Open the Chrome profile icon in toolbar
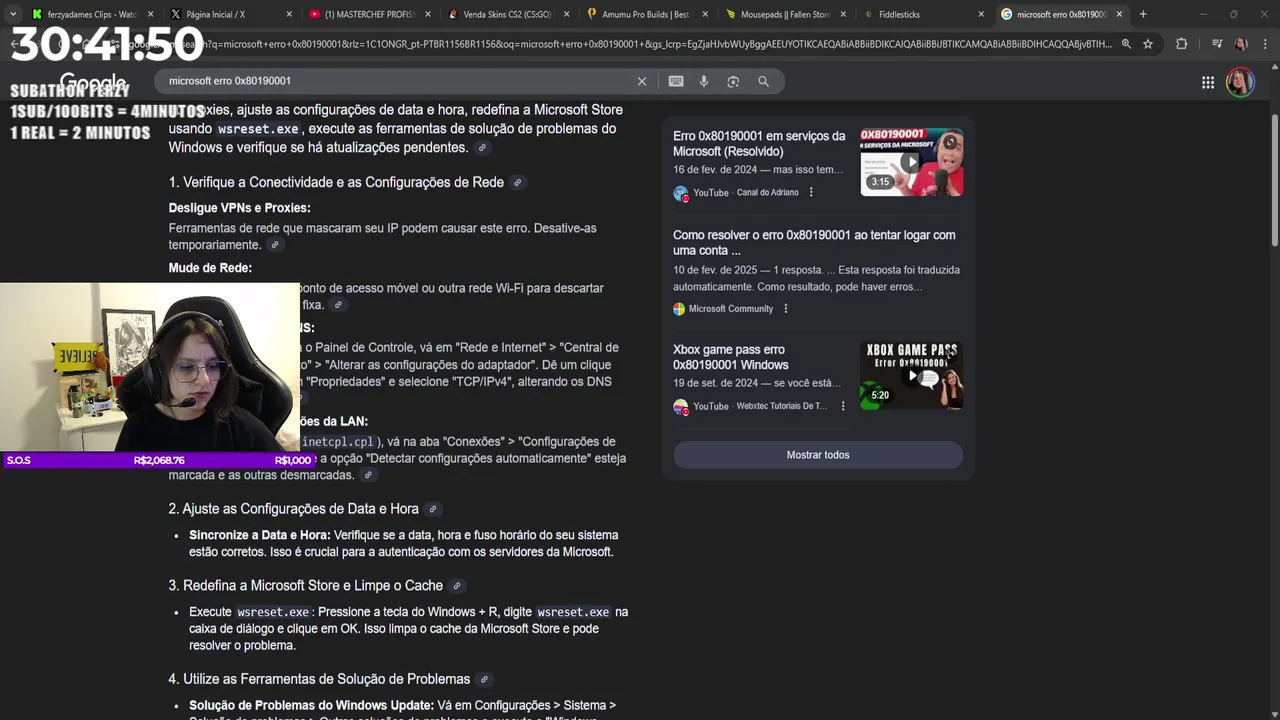Screen dimensions: 1280x720 click(x=1241, y=44)
